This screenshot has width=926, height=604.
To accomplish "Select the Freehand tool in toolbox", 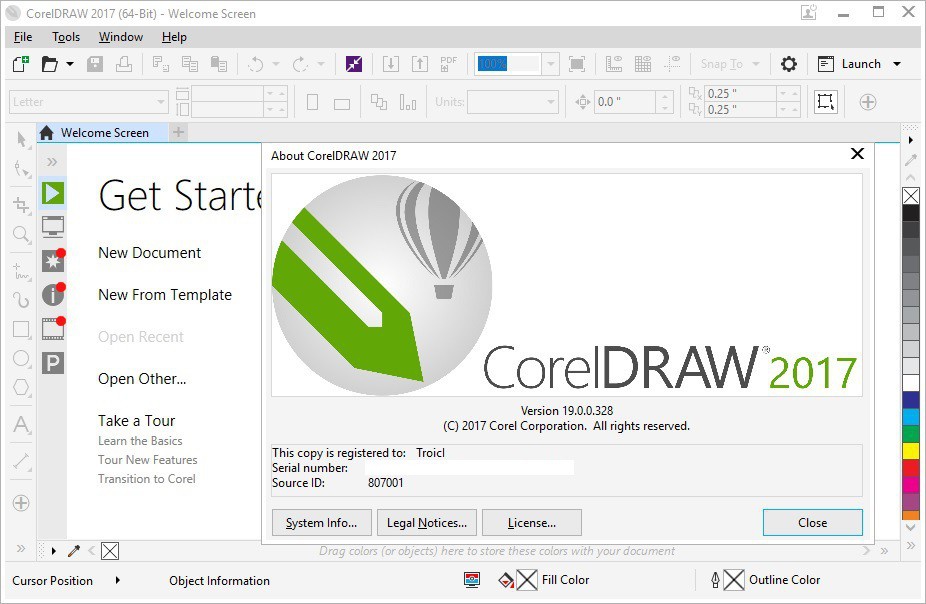I will [x=21, y=271].
